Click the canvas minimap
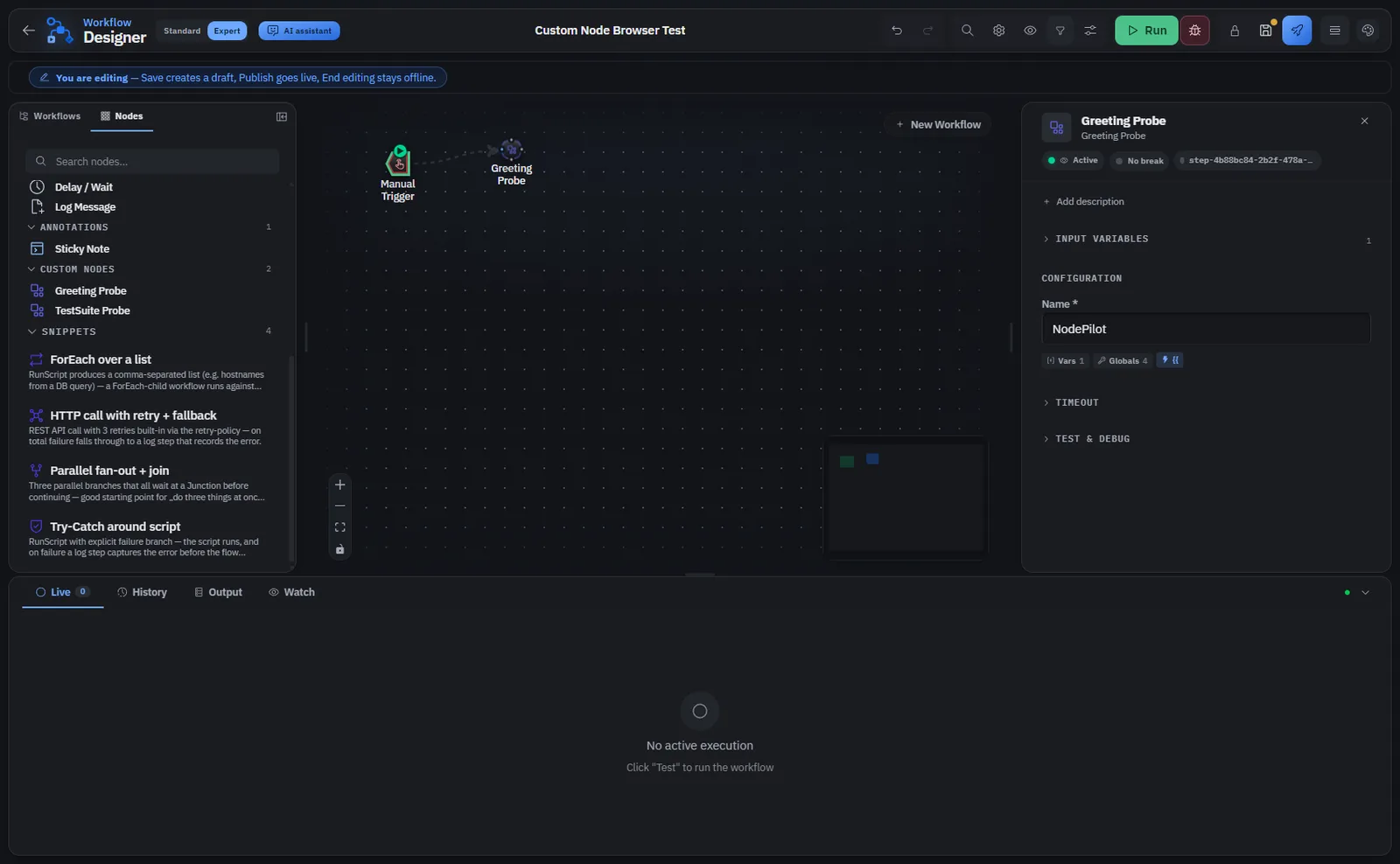The width and height of the screenshot is (1400, 864). (x=906, y=498)
